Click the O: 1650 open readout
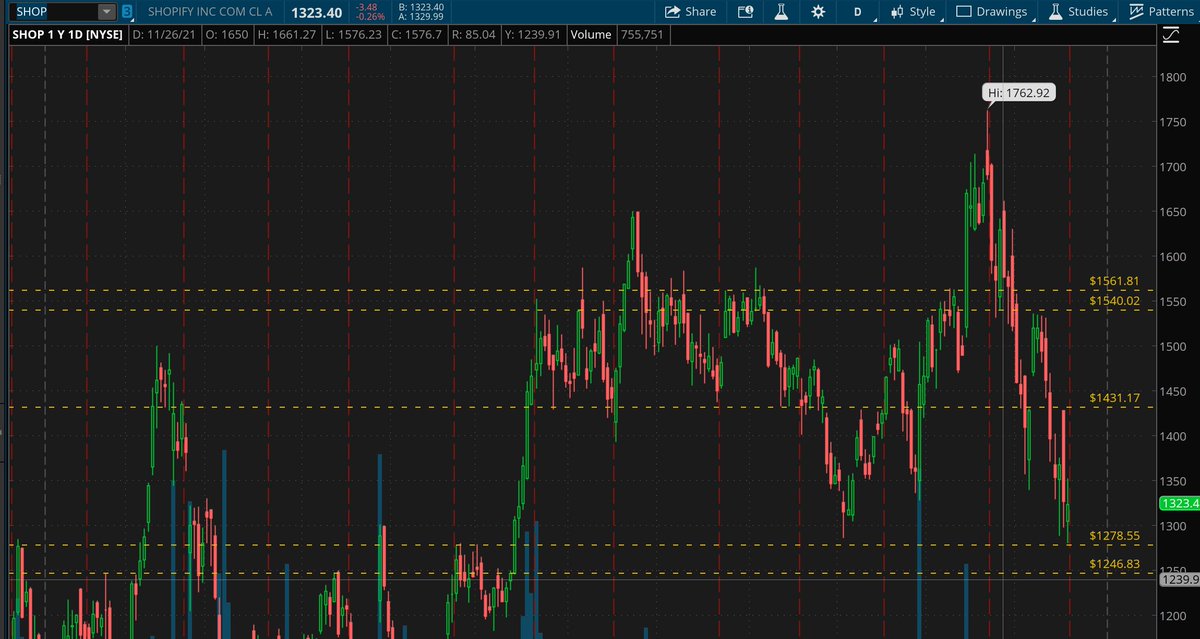Image resolution: width=1200 pixels, height=639 pixels. tap(226, 35)
